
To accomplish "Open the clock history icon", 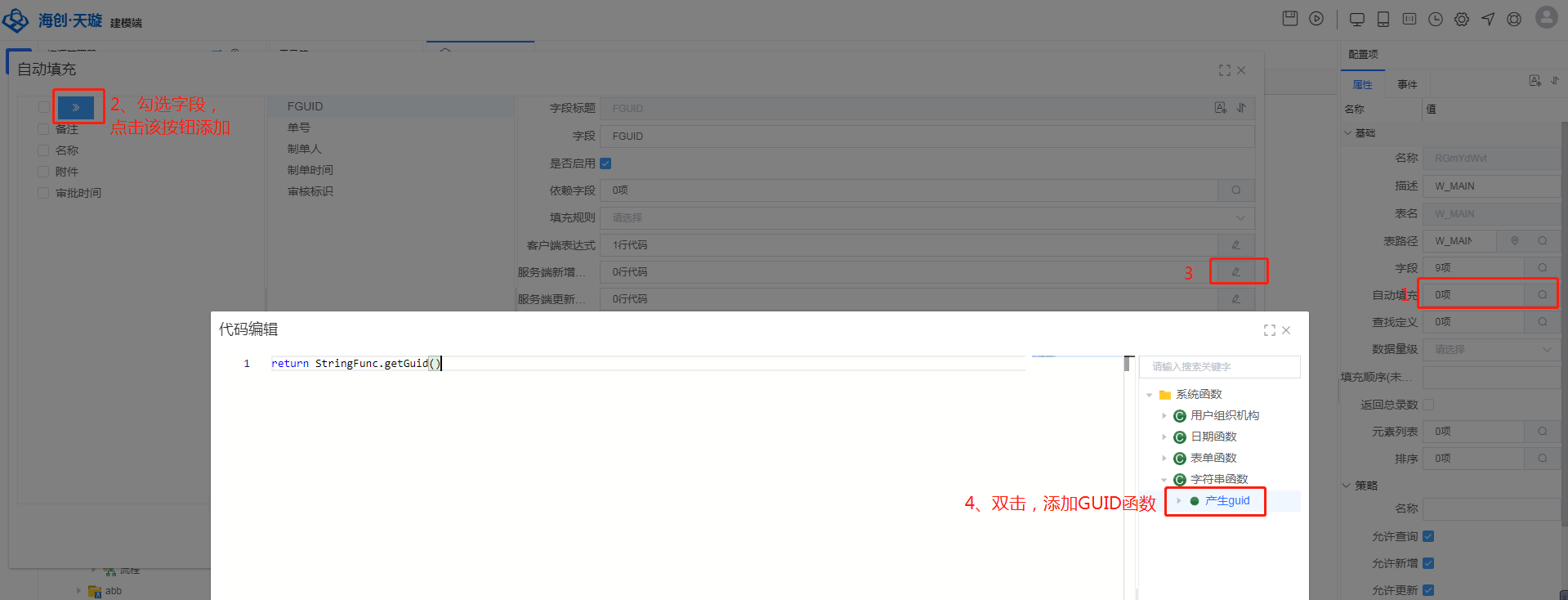I will 1436,20.
